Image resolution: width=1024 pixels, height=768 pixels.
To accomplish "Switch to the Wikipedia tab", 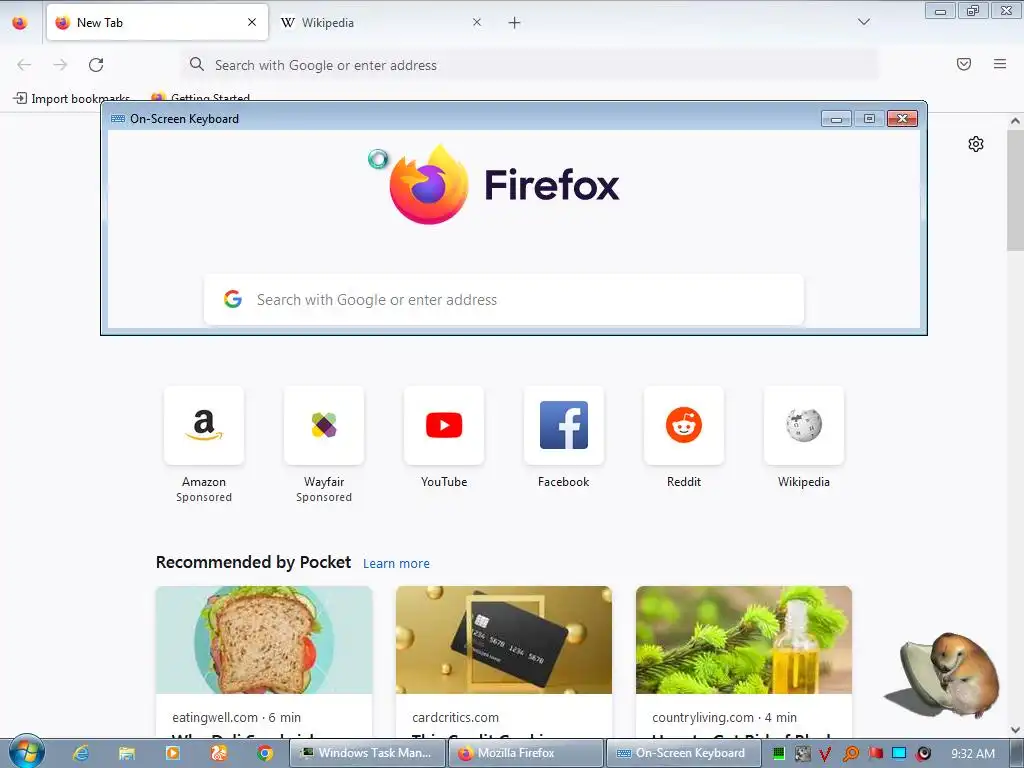I will [x=379, y=23].
